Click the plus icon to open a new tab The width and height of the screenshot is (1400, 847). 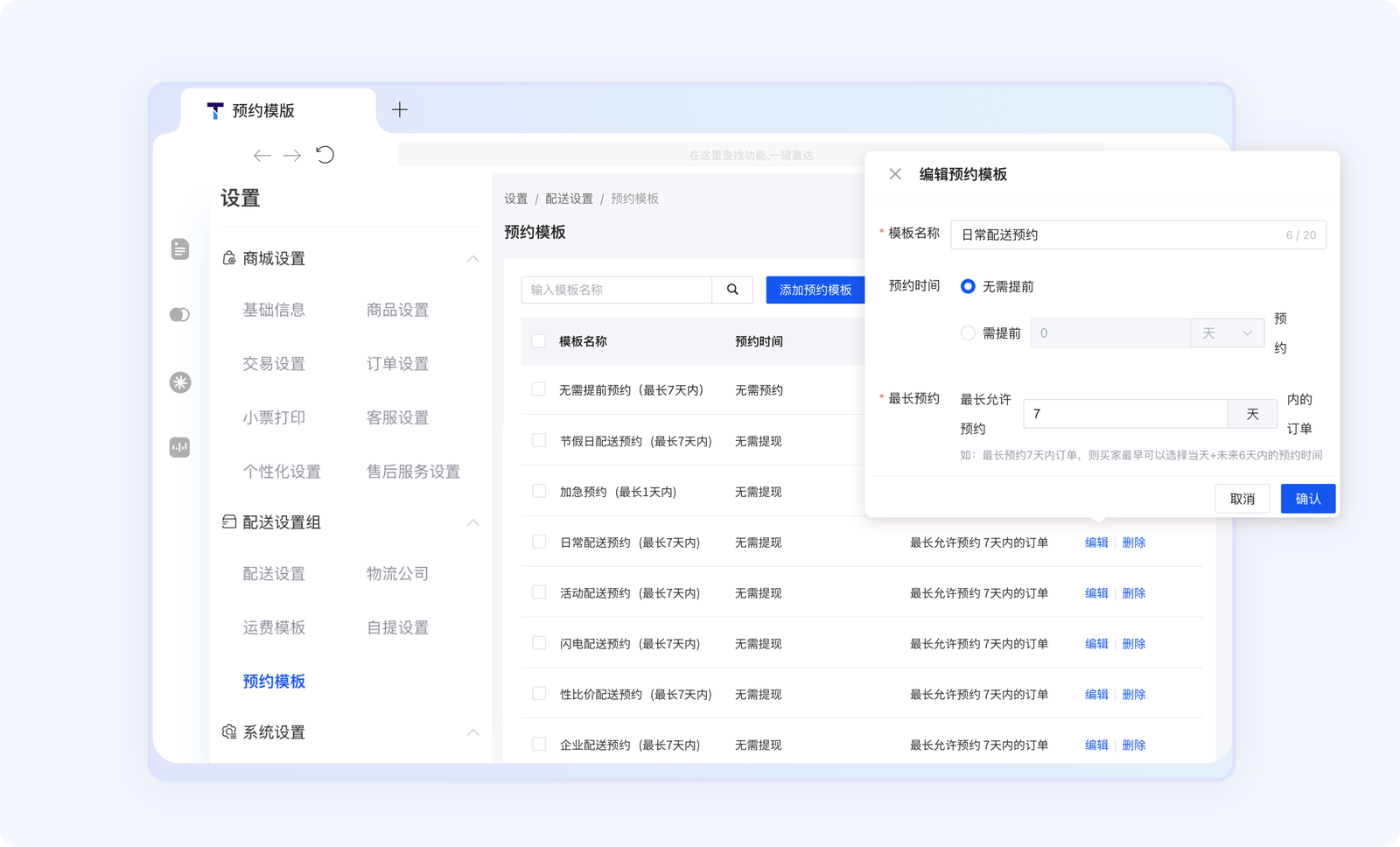coord(400,109)
